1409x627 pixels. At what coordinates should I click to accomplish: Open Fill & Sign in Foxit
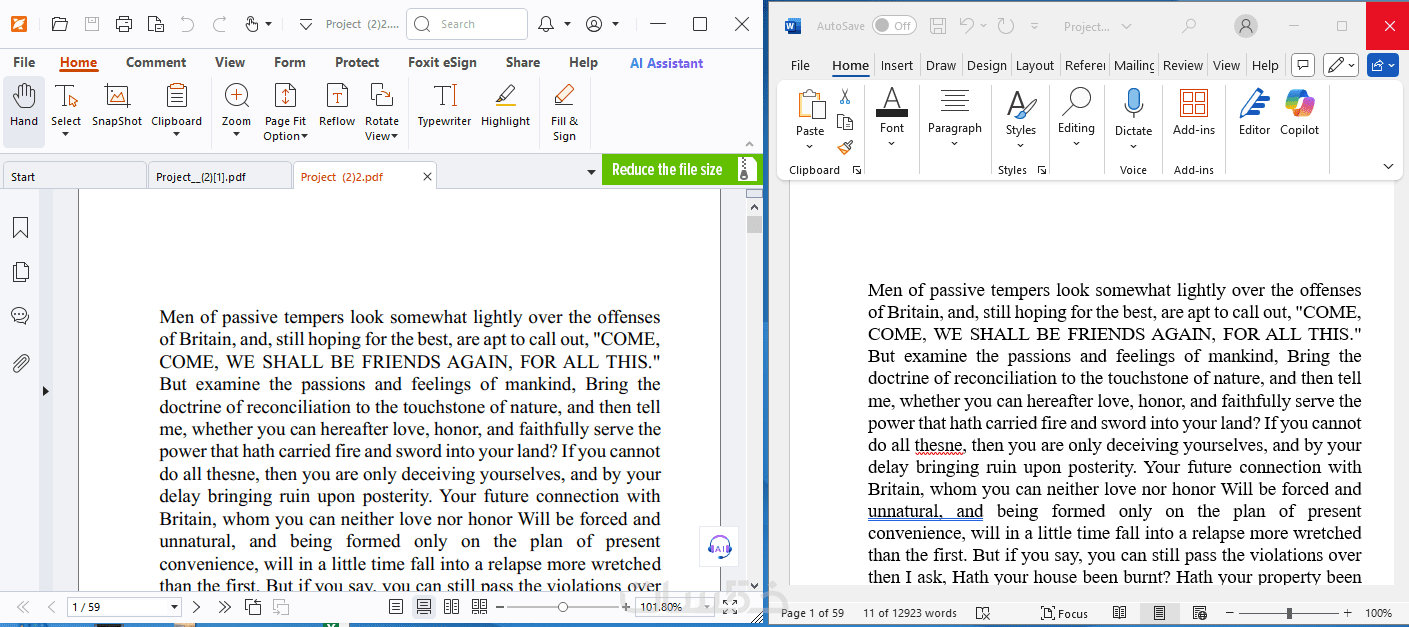[x=564, y=112]
